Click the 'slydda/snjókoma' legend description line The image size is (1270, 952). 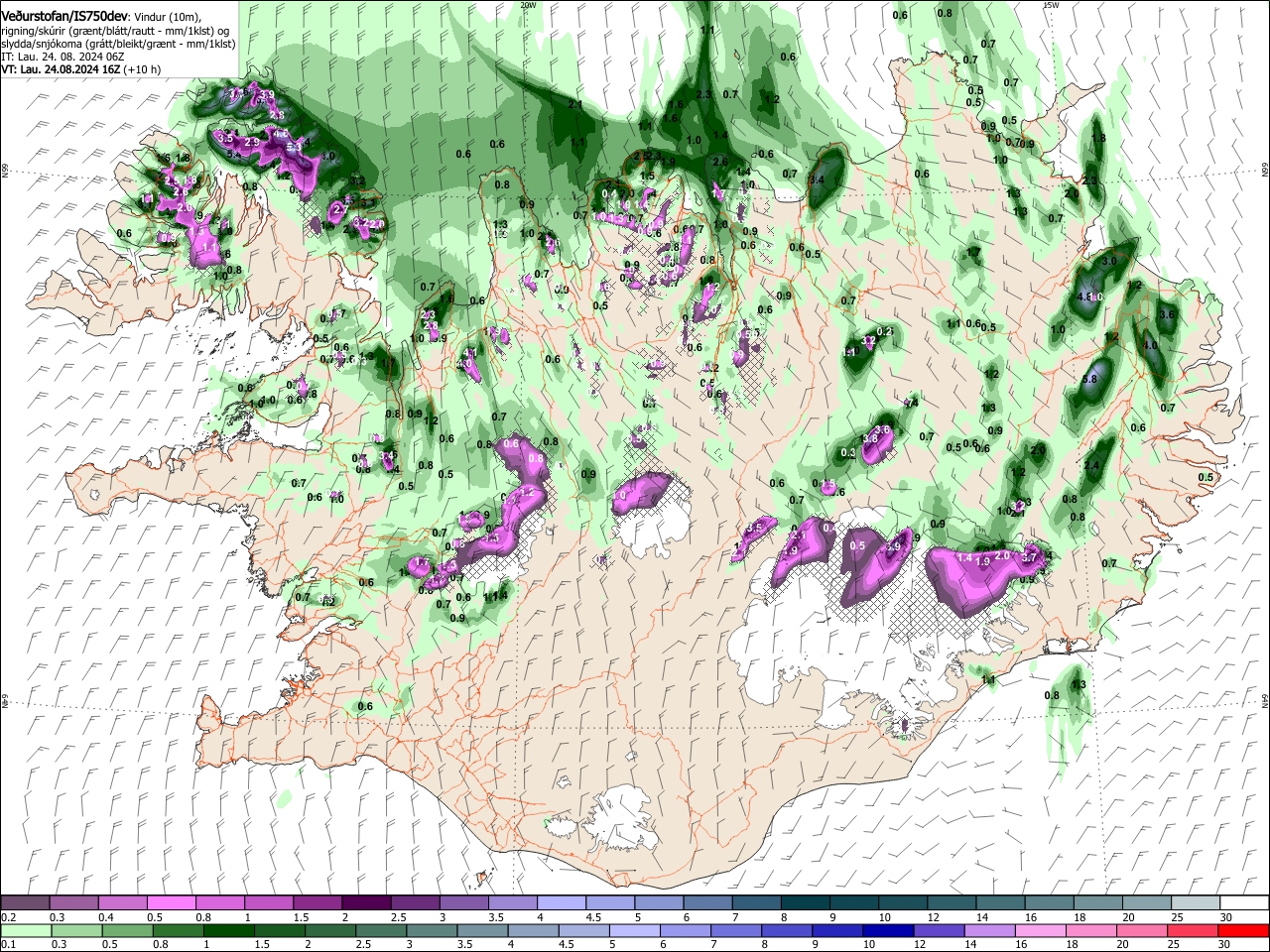click(x=118, y=44)
